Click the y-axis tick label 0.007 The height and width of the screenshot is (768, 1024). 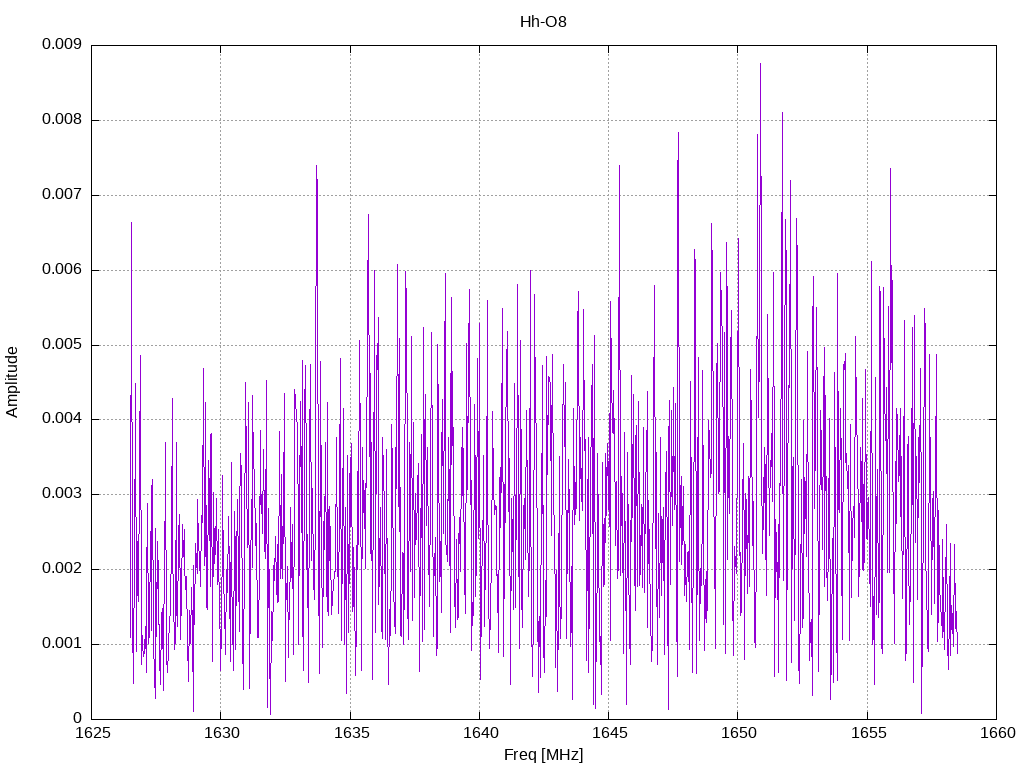click(x=62, y=195)
